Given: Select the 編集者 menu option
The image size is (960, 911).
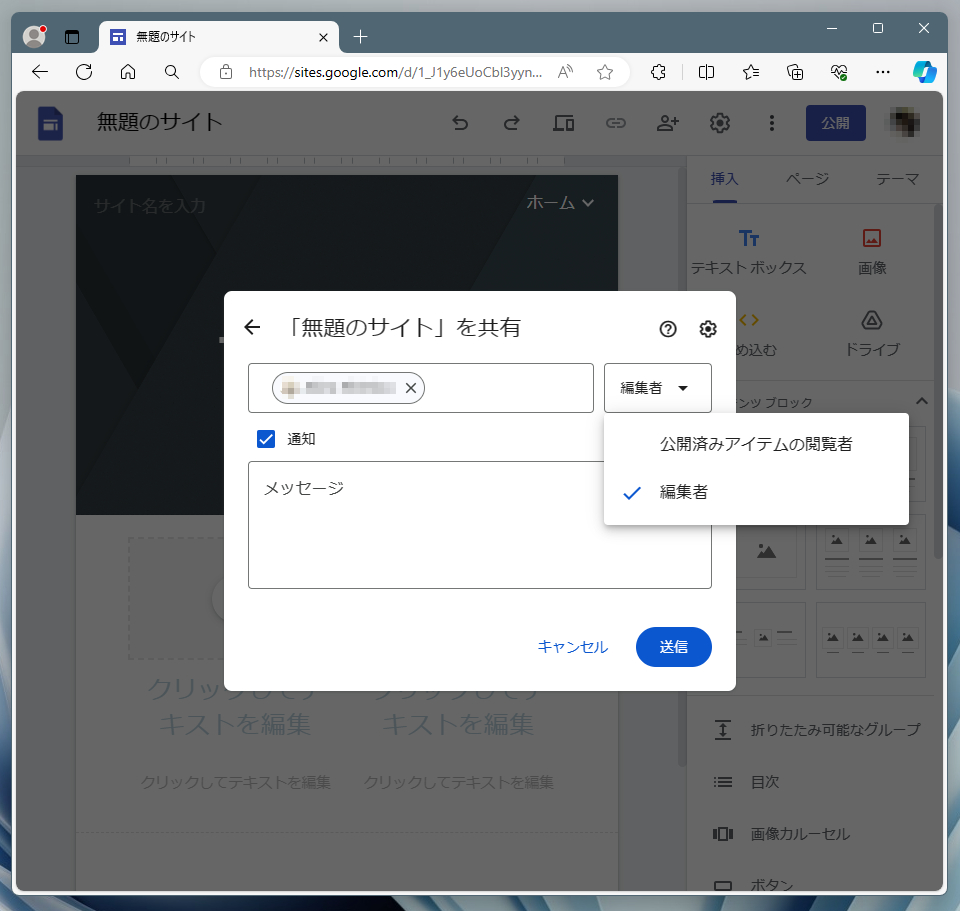Looking at the screenshot, I should click(x=756, y=492).
